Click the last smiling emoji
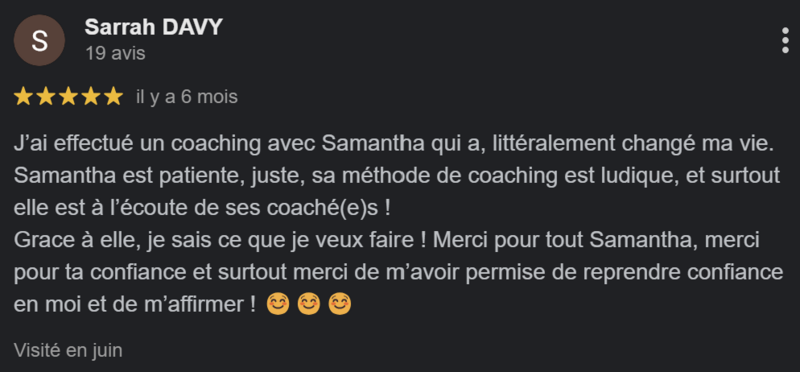Image resolution: width=800 pixels, height=372 pixels. (x=340, y=305)
